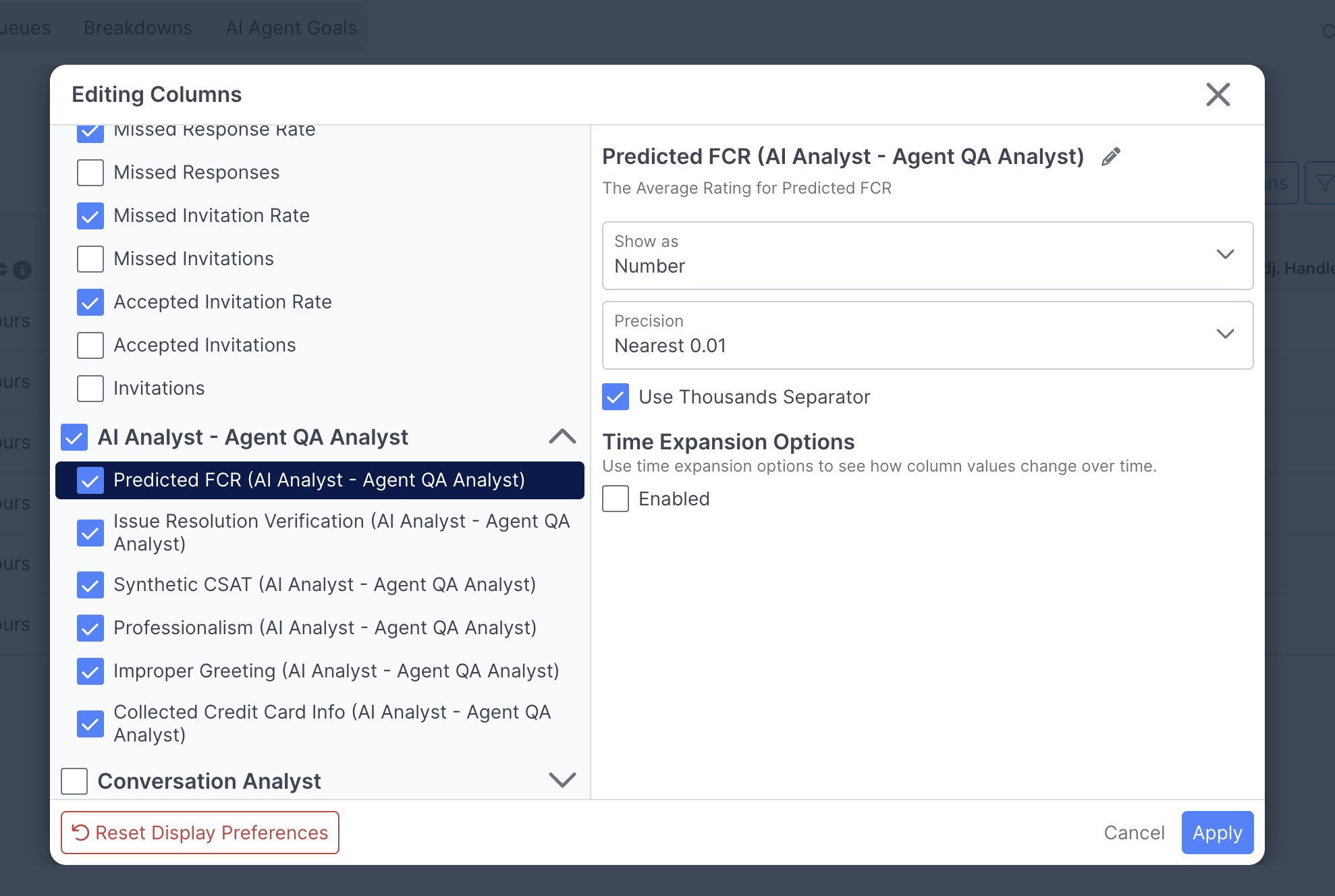Click the info icon in table header

[23, 270]
